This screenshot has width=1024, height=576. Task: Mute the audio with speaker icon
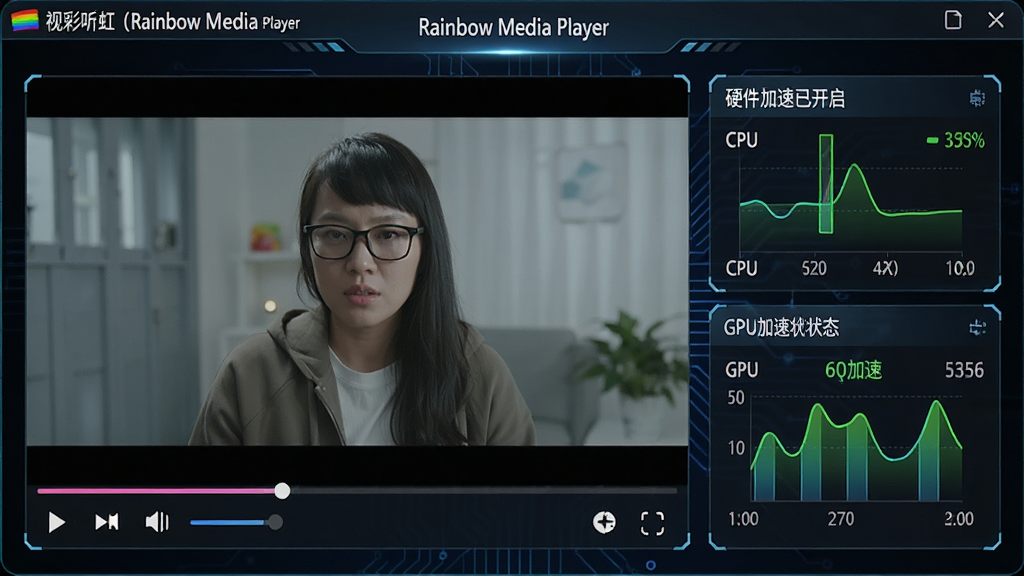(x=157, y=522)
